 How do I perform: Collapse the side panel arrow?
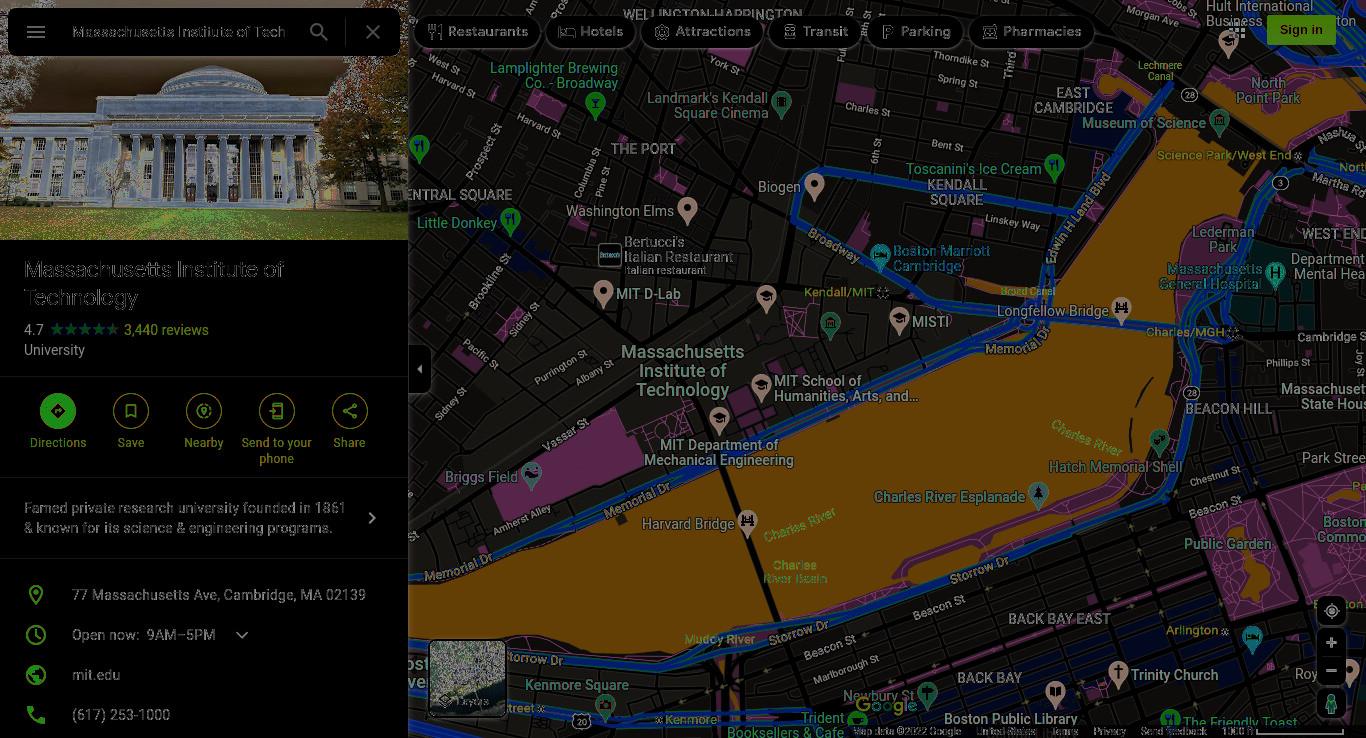(x=420, y=369)
